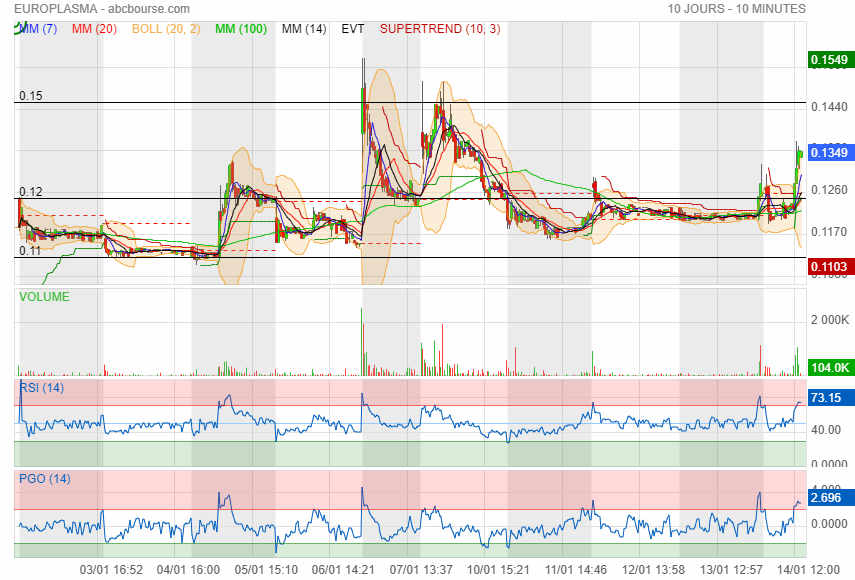Select the PGO (14) panel label
The height and width of the screenshot is (580, 855).
44,479
